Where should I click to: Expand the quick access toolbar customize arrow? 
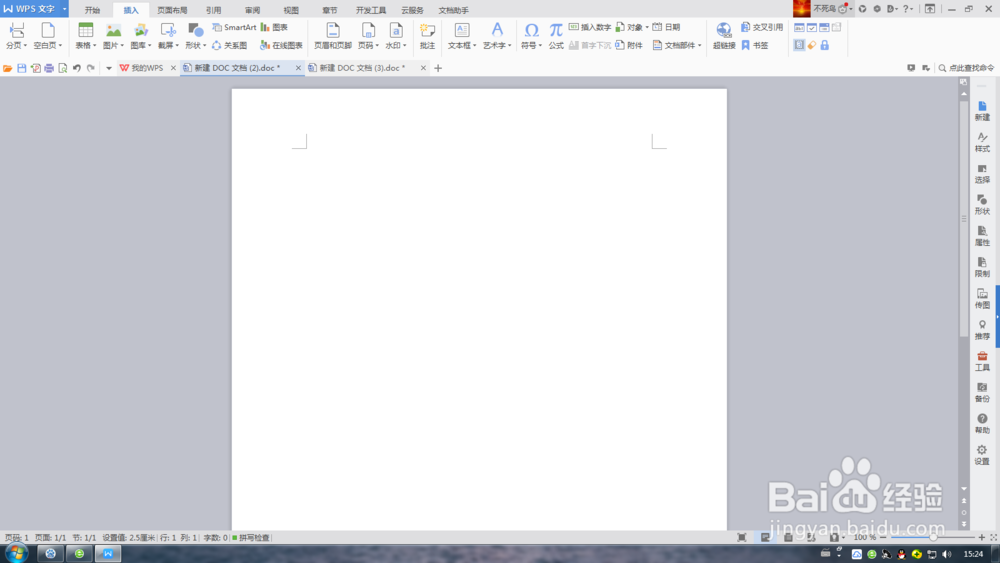[x=108, y=68]
